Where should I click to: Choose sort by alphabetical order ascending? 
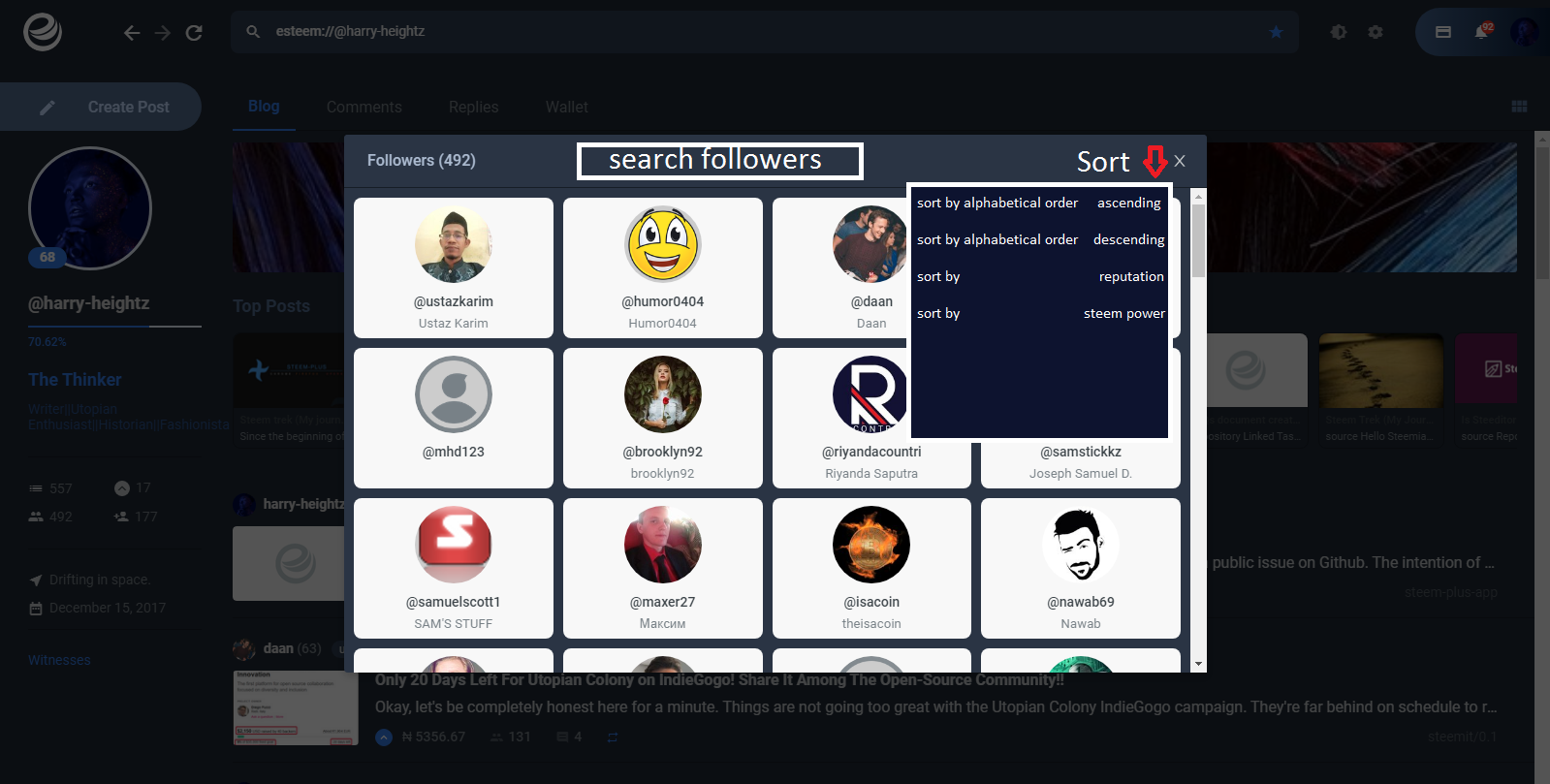coord(1039,203)
